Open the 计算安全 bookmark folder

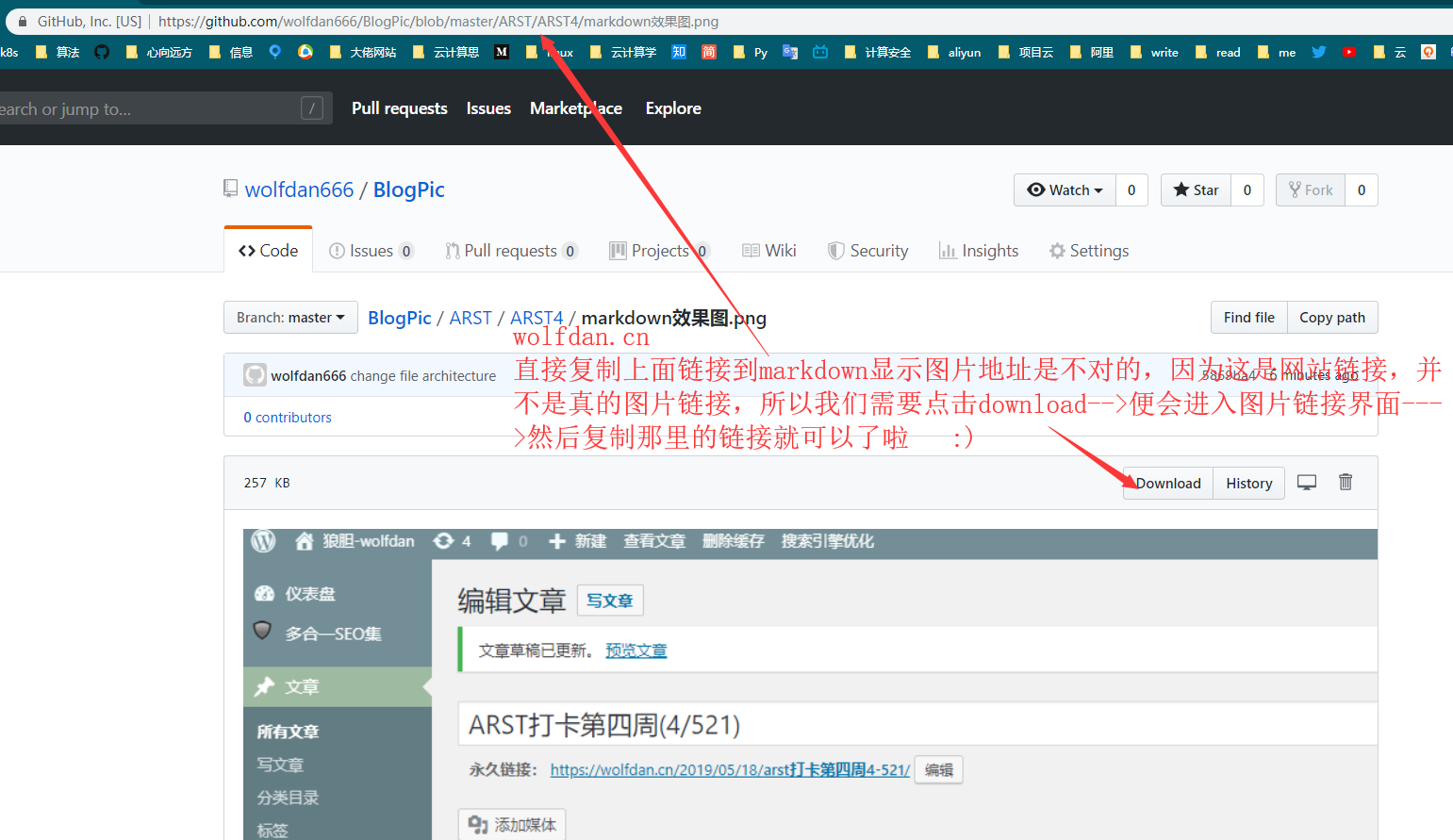[x=878, y=52]
